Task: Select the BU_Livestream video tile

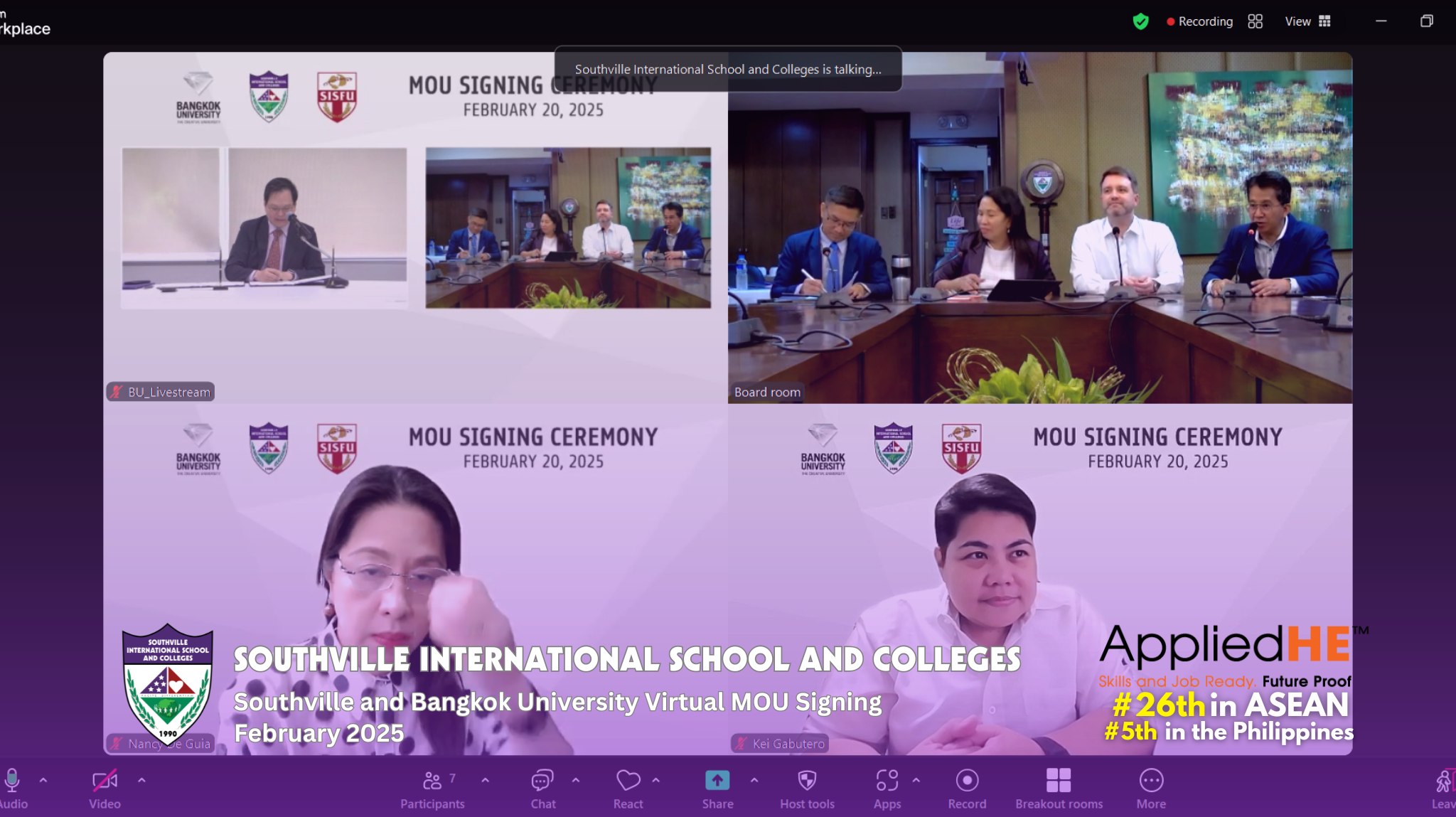Action: click(x=415, y=228)
